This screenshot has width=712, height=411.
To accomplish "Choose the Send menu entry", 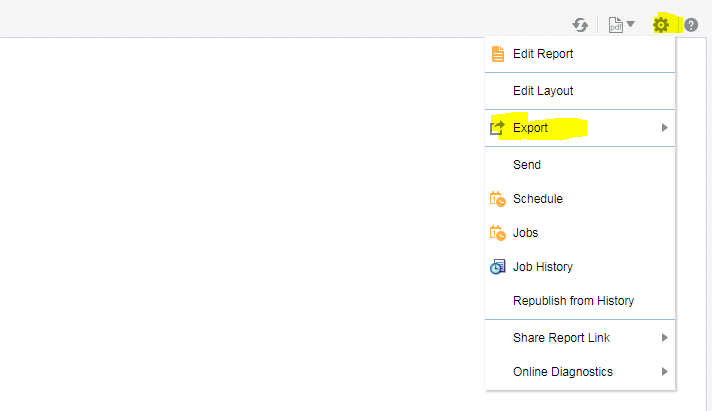I will tap(527, 165).
